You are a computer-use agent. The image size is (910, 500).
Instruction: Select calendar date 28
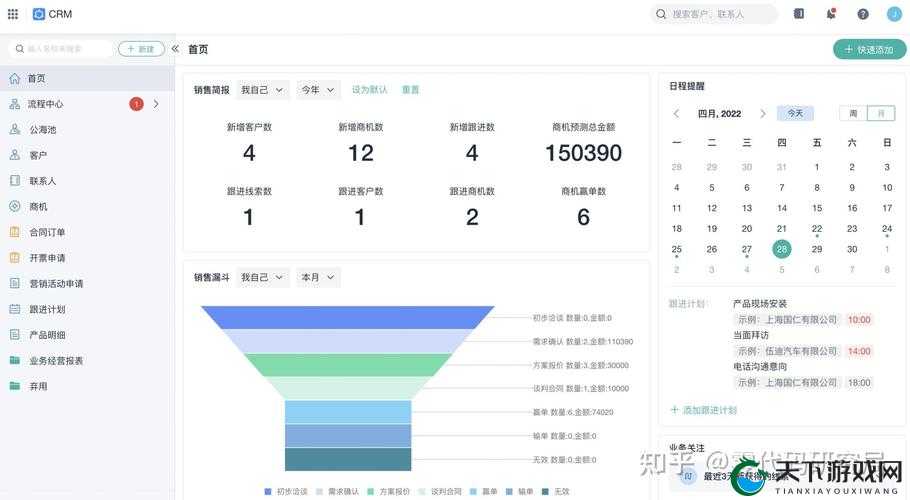coord(782,249)
